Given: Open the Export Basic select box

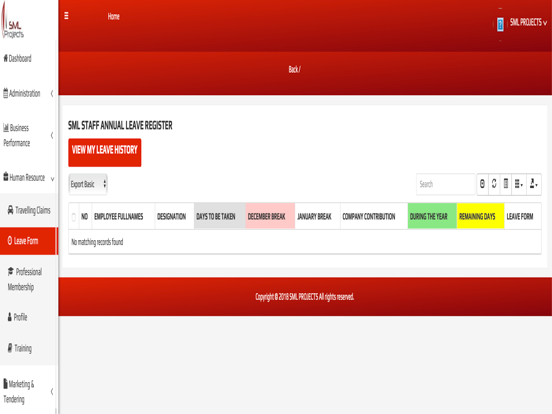Looking at the screenshot, I should click(88, 184).
